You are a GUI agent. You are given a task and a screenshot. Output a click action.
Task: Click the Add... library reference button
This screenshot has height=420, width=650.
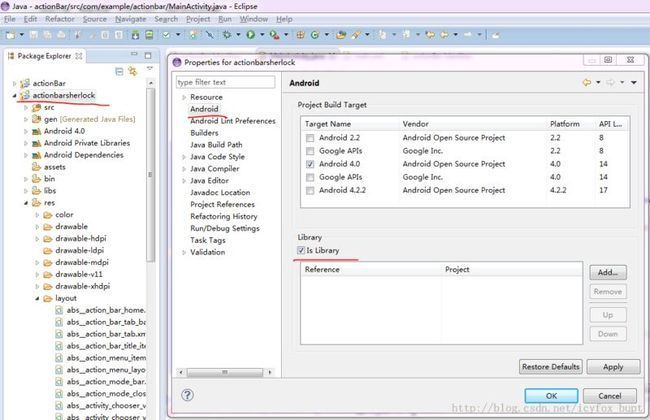click(x=608, y=272)
